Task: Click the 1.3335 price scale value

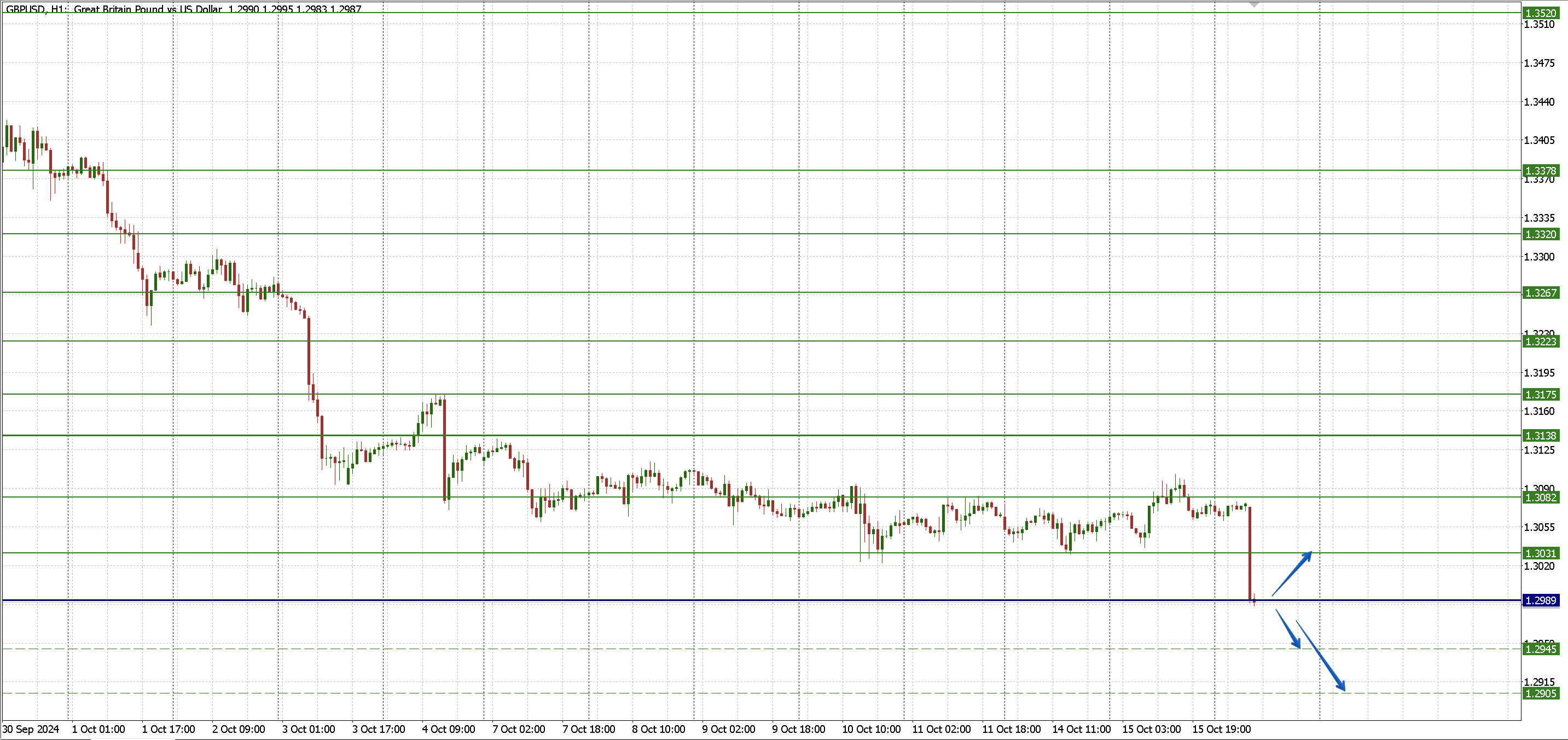Action: tap(1540, 217)
